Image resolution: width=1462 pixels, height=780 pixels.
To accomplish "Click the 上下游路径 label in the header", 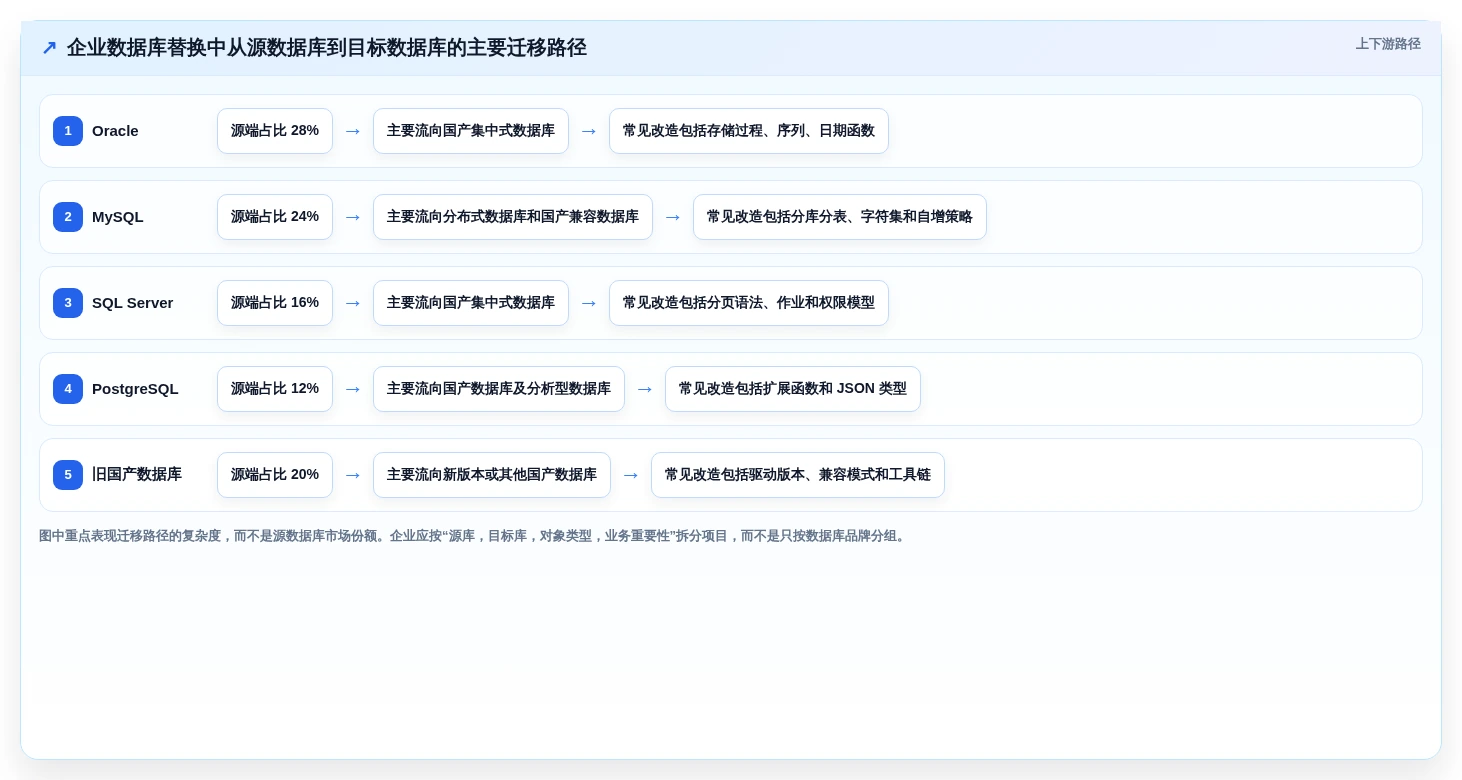I will pos(1388,44).
